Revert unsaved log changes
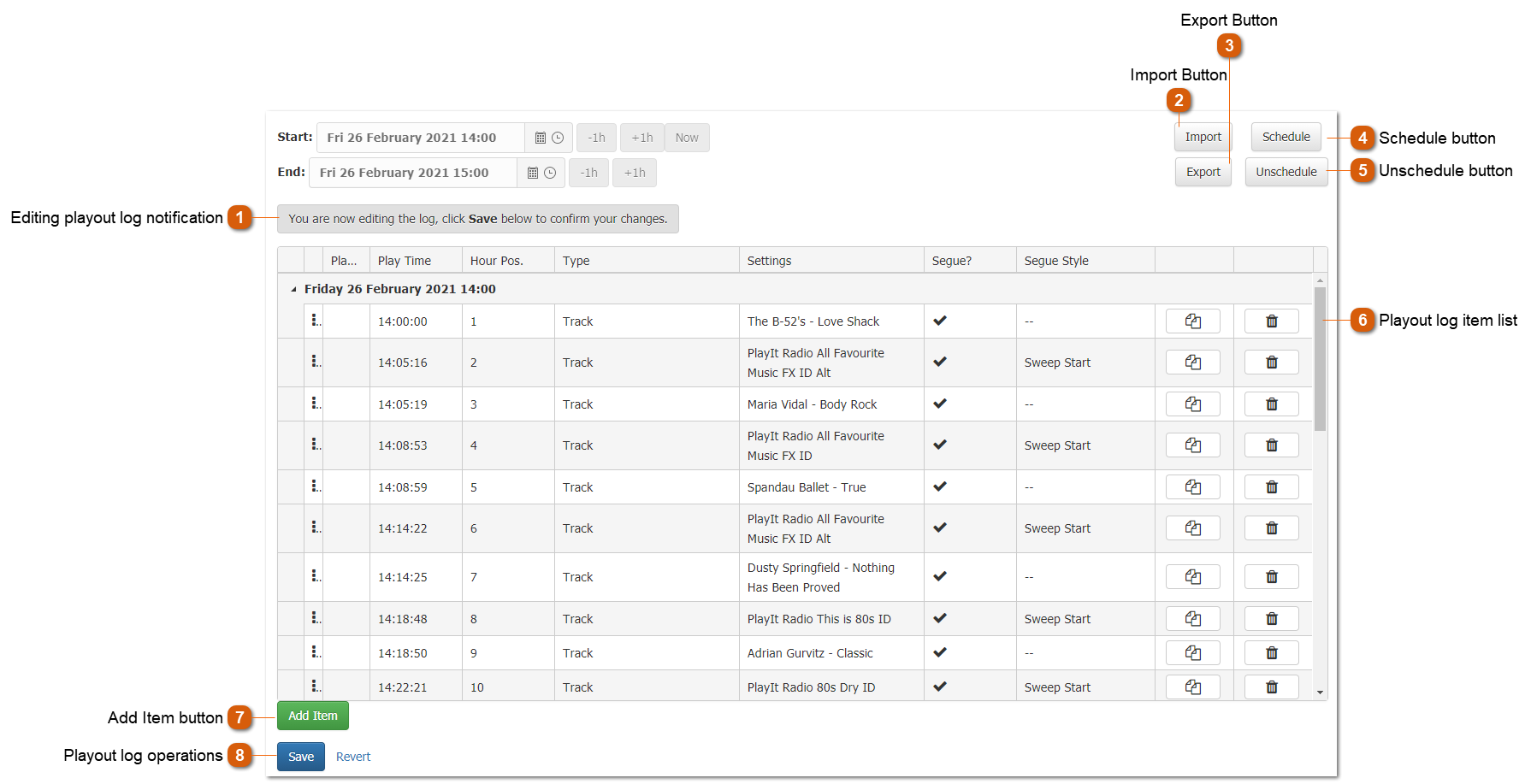The image size is (1531, 784). pyautogui.click(x=352, y=757)
